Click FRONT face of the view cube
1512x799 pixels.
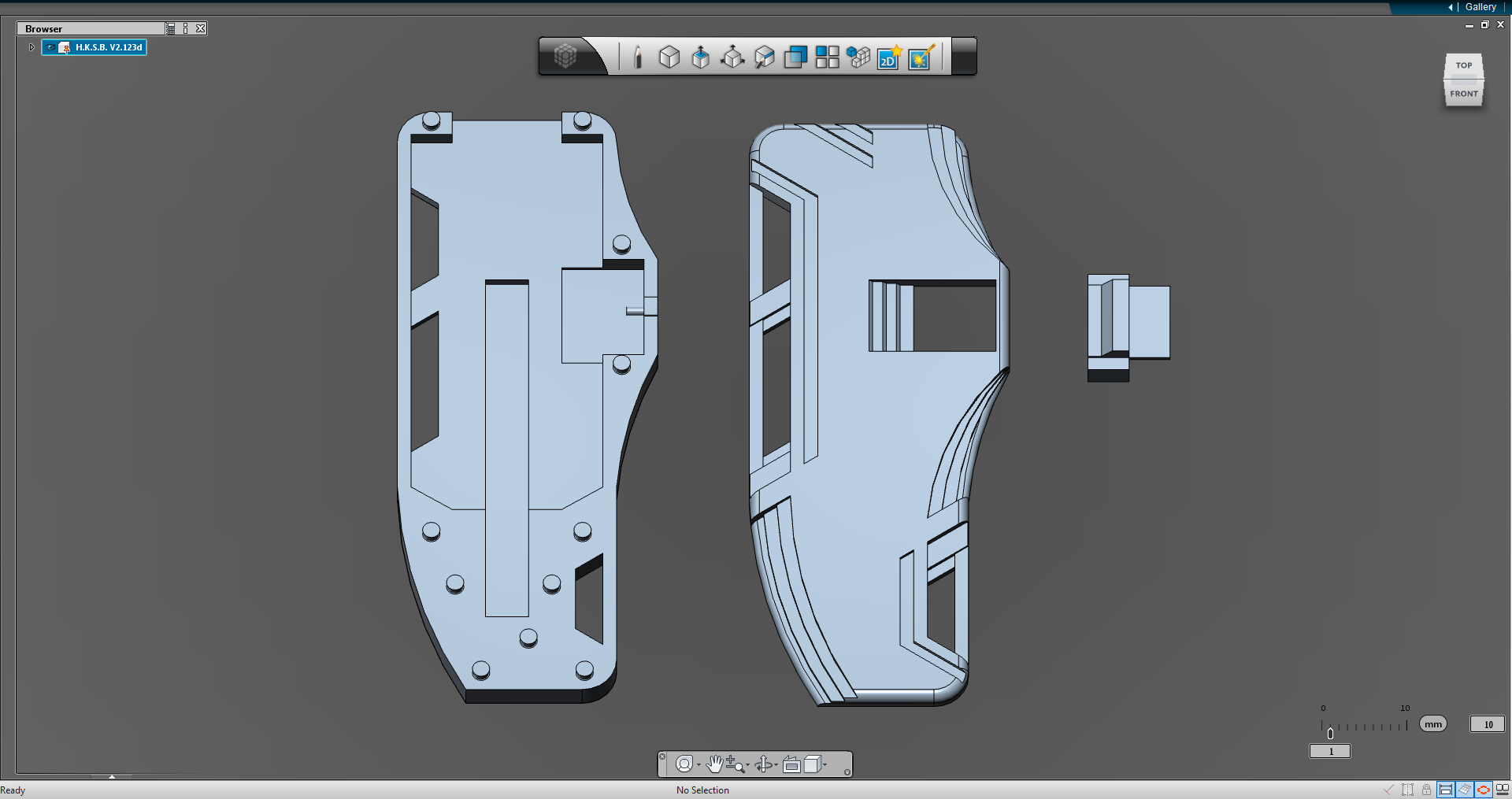point(1464,94)
